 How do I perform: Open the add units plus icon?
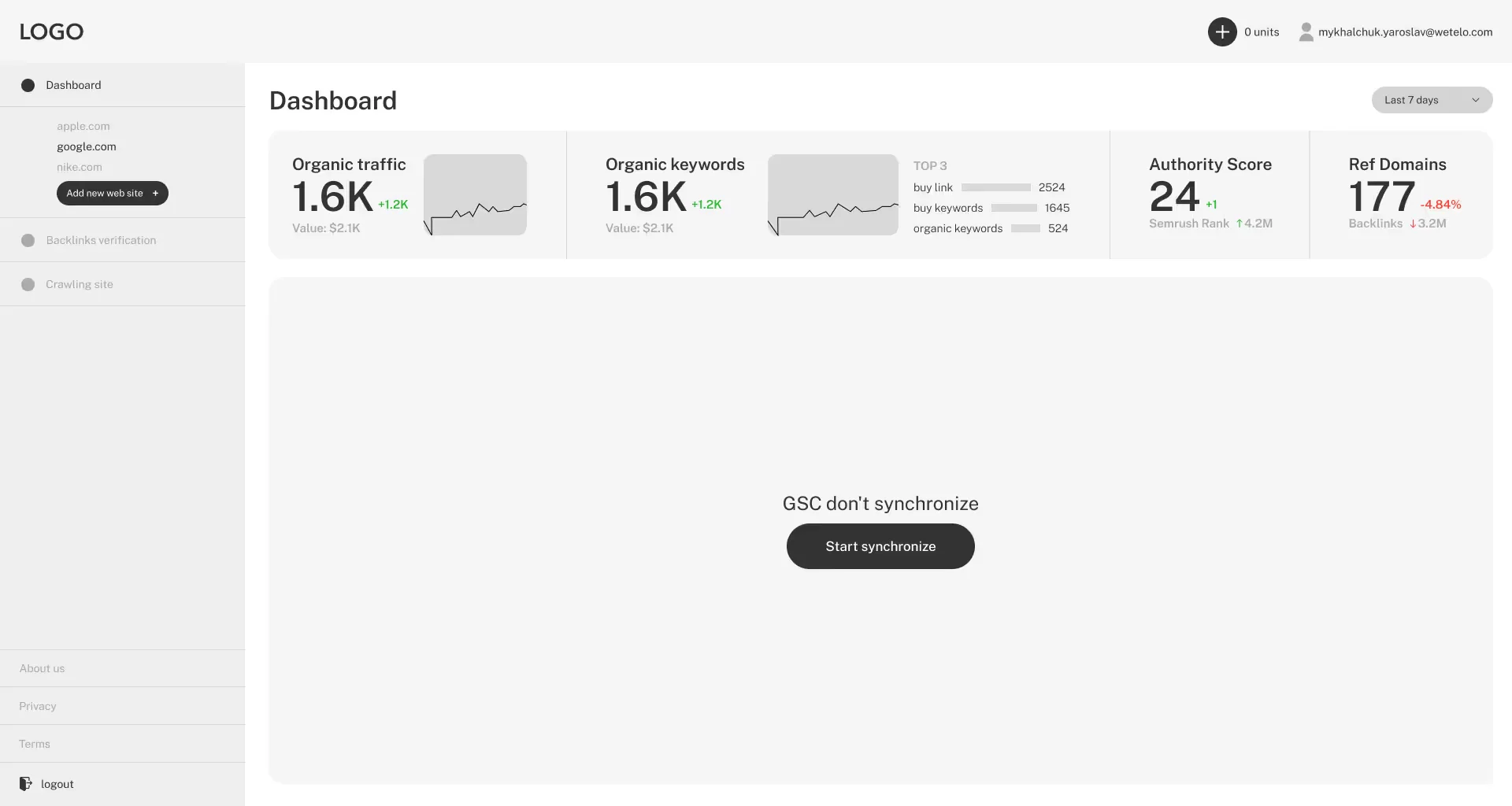pyautogui.click(x=1221, y=31)
